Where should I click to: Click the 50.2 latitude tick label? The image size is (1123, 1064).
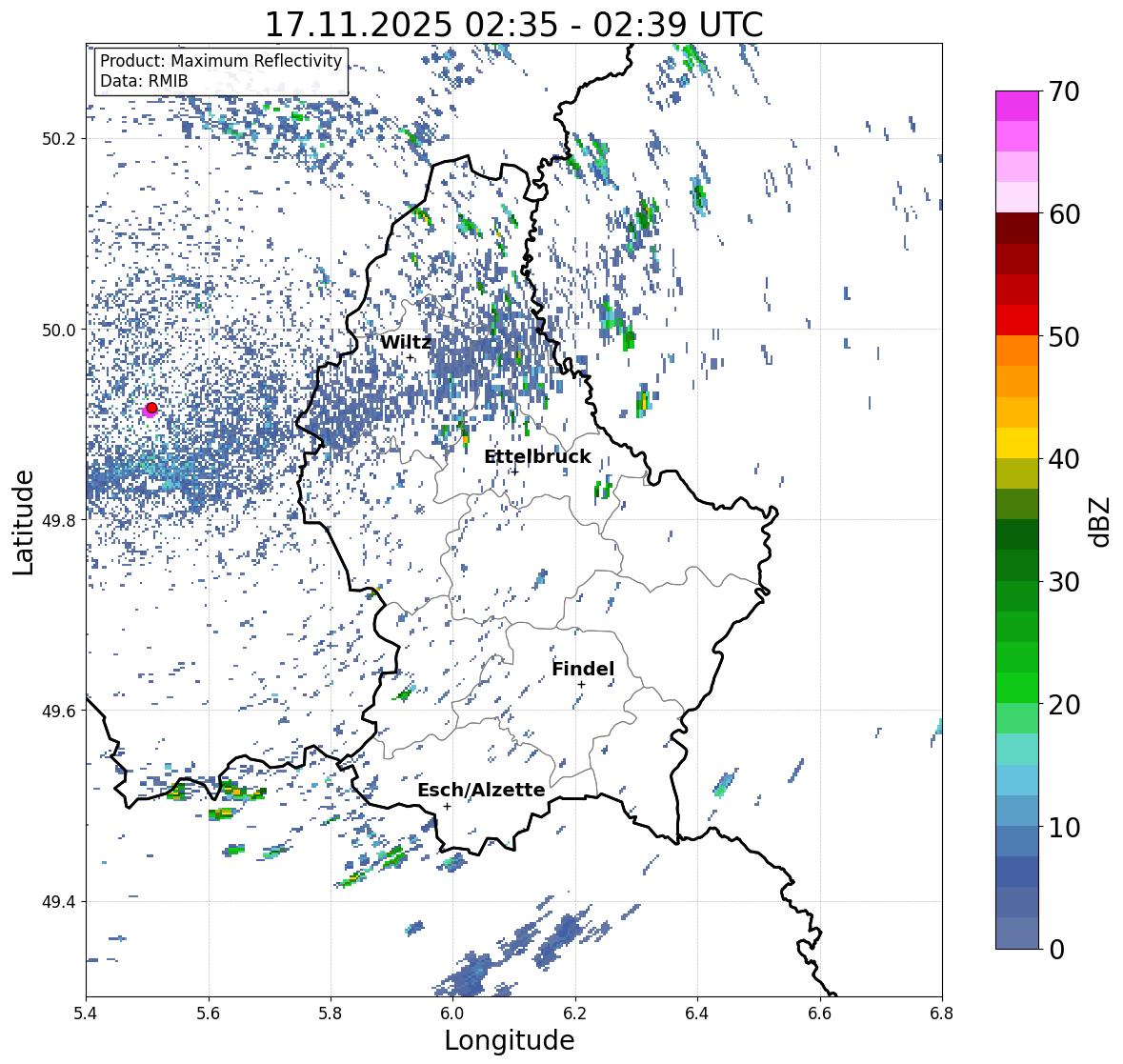point(59,138)
